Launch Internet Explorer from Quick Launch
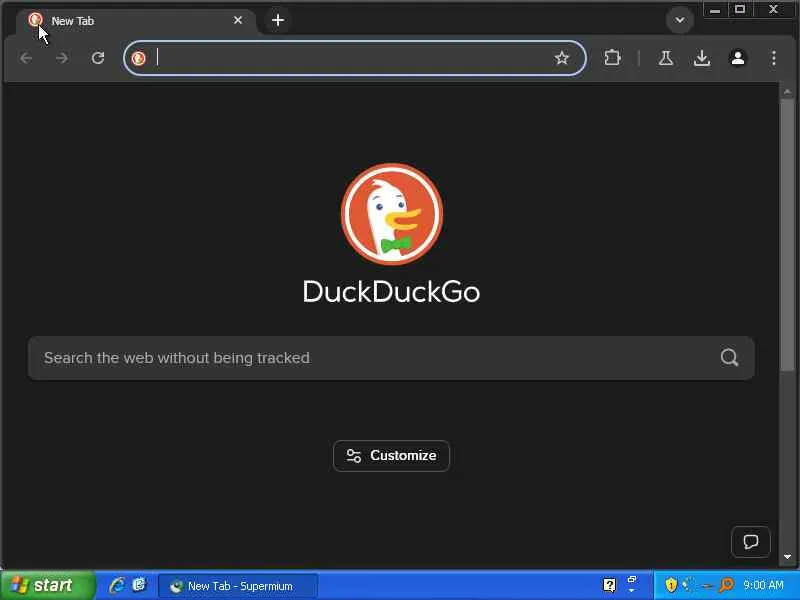 coord(117,585)
